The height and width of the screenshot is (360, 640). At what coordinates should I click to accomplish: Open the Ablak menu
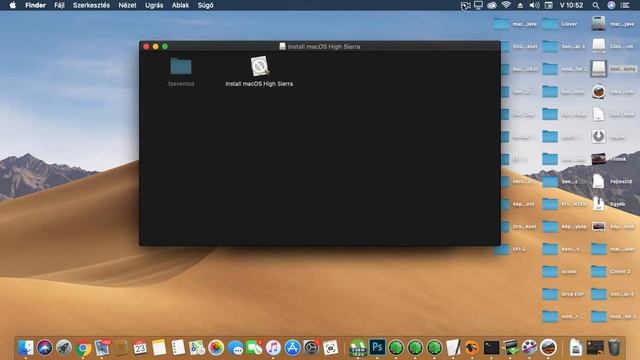point(180,5)
